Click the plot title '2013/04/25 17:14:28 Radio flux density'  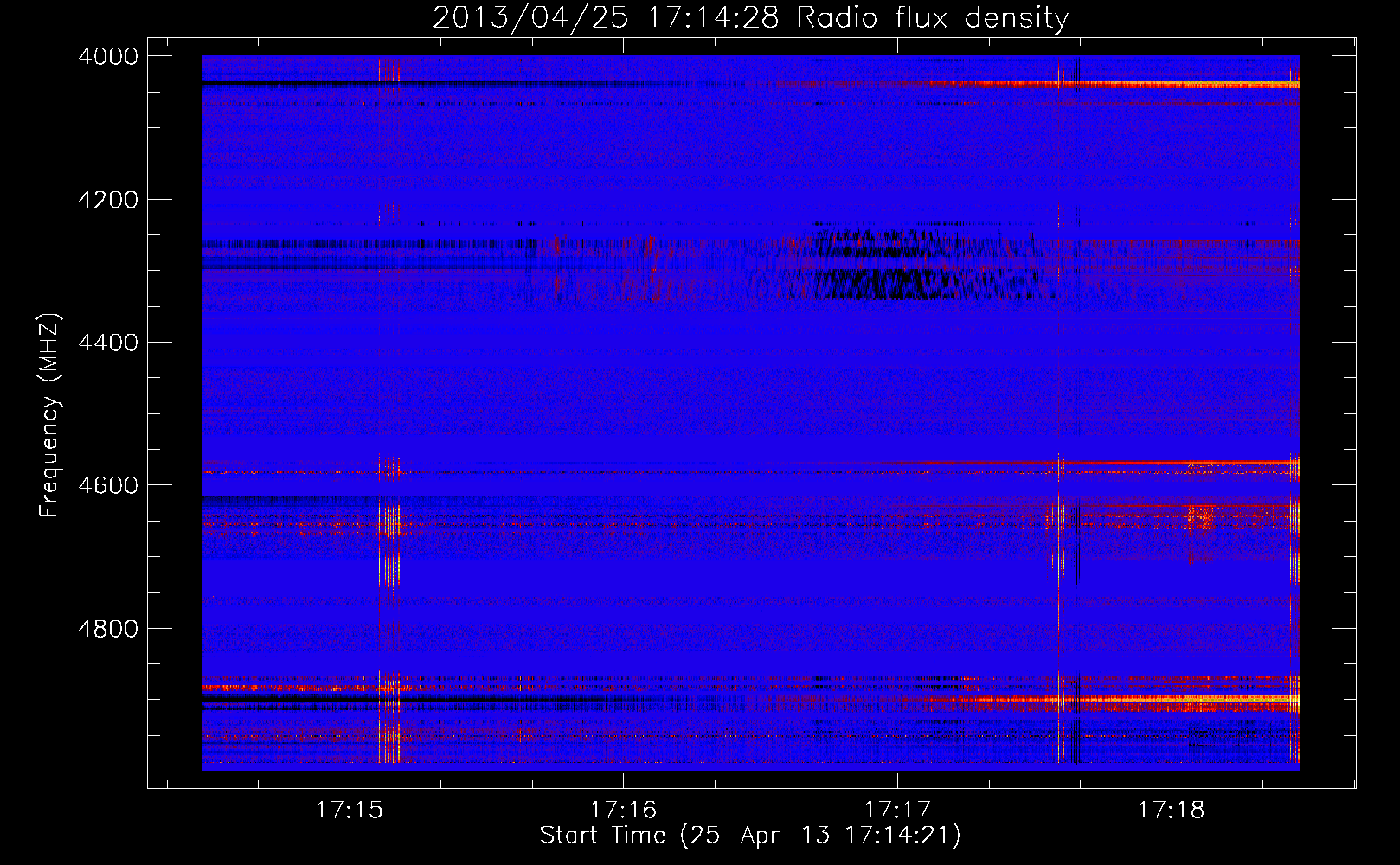tap(750, 17)
